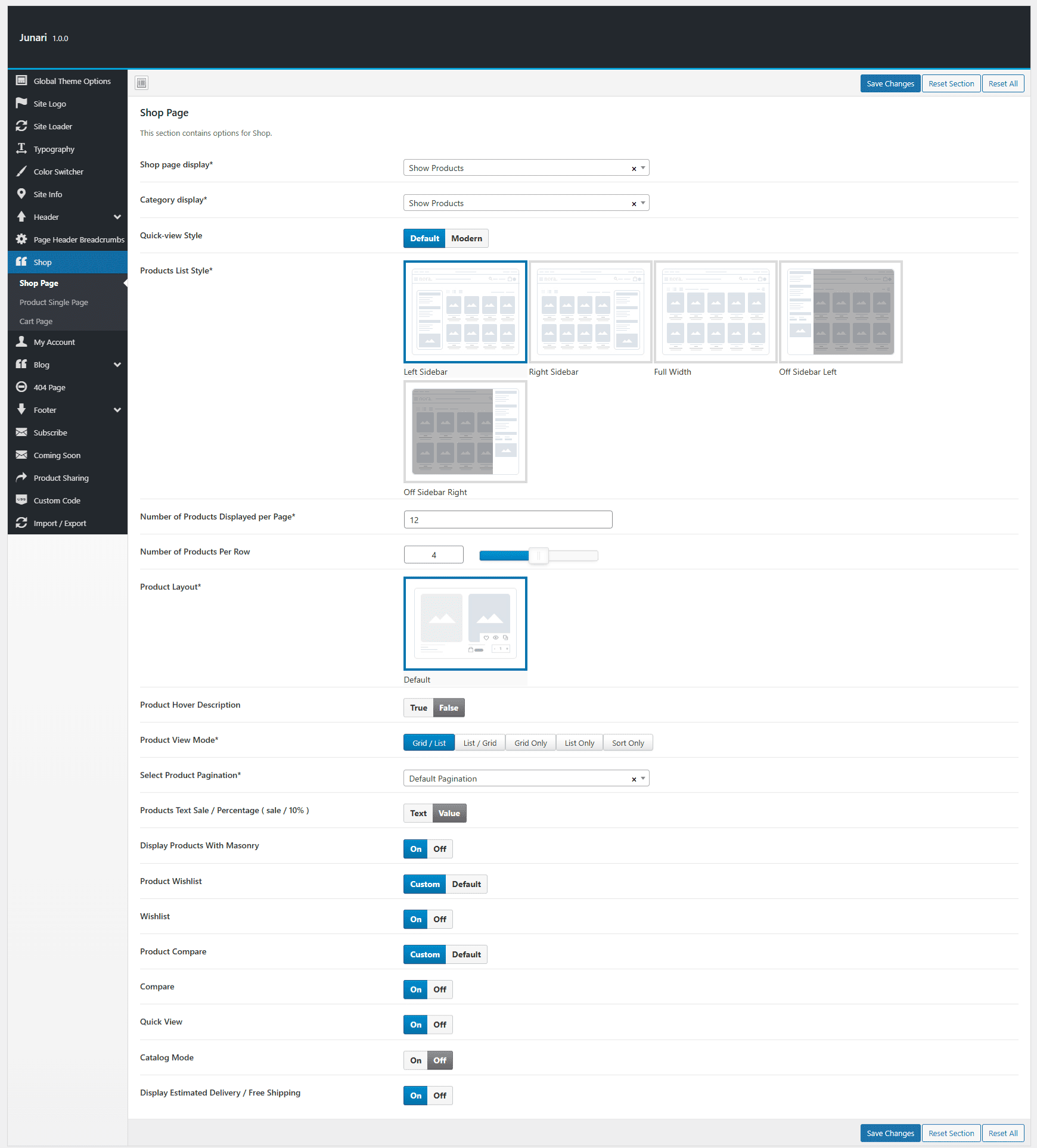The height and width of the screenshot is (1148, 1037).
Task: Open Product Single Page submenu item
Action: [x=54, y=302]
